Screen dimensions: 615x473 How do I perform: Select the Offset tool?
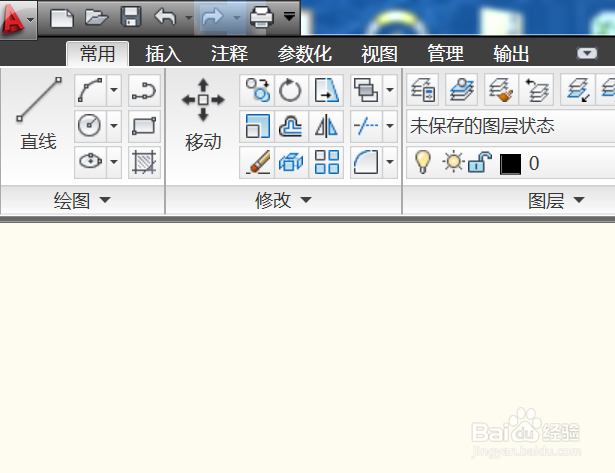291,126
